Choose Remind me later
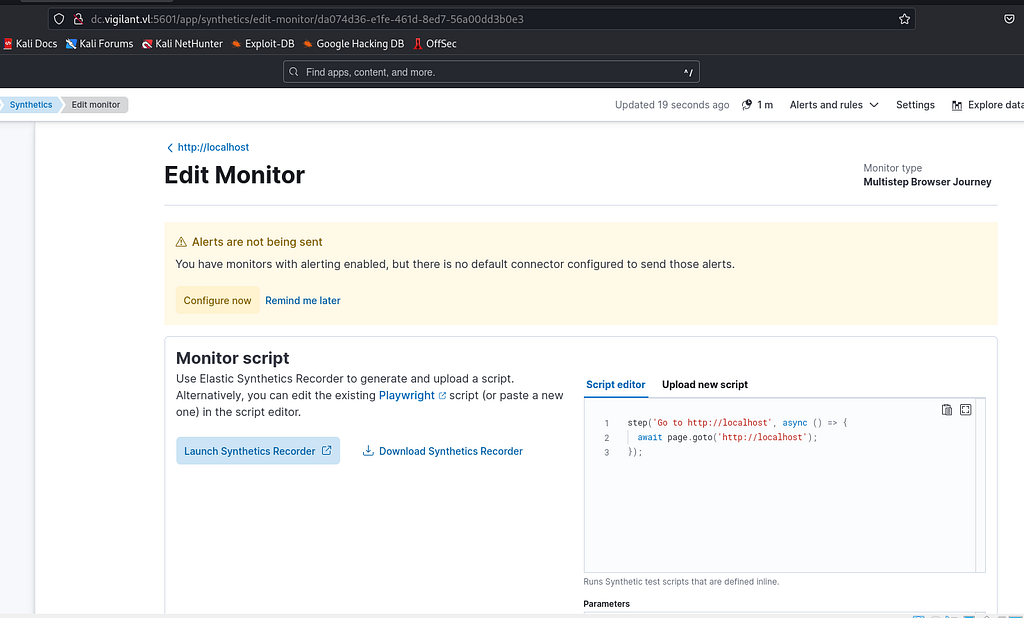 click(x=302, y=301)
